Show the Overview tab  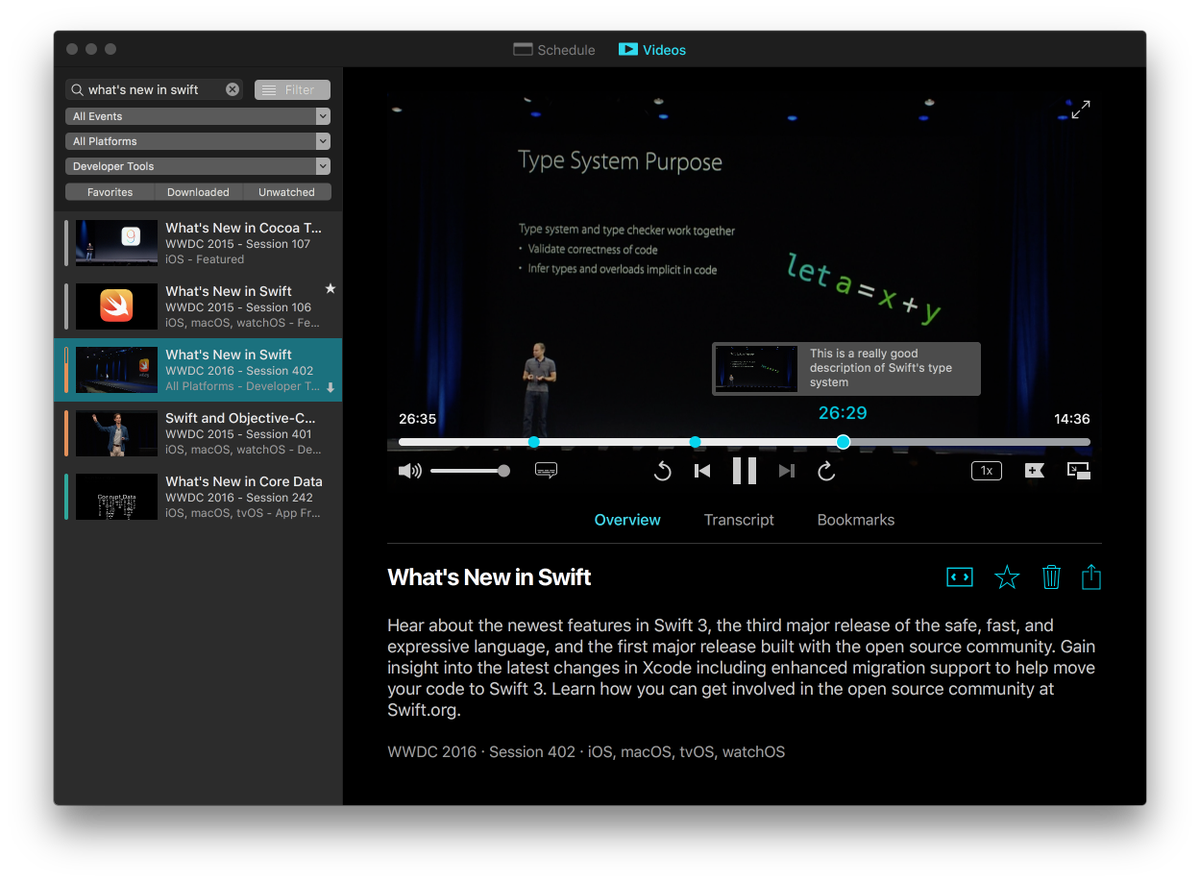click(627, 520)
